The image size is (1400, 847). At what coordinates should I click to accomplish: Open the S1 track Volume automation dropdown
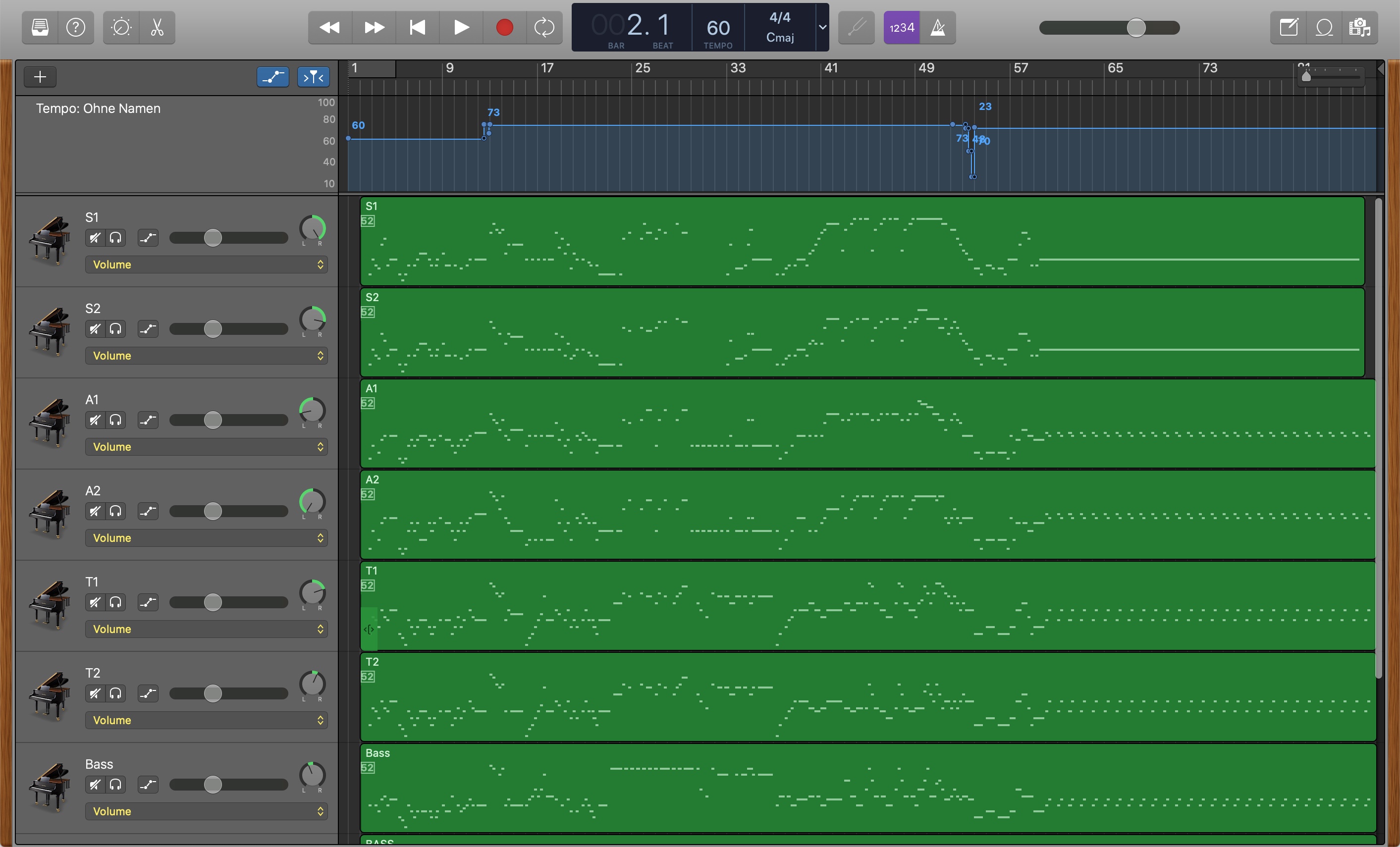tap(206, 264)
